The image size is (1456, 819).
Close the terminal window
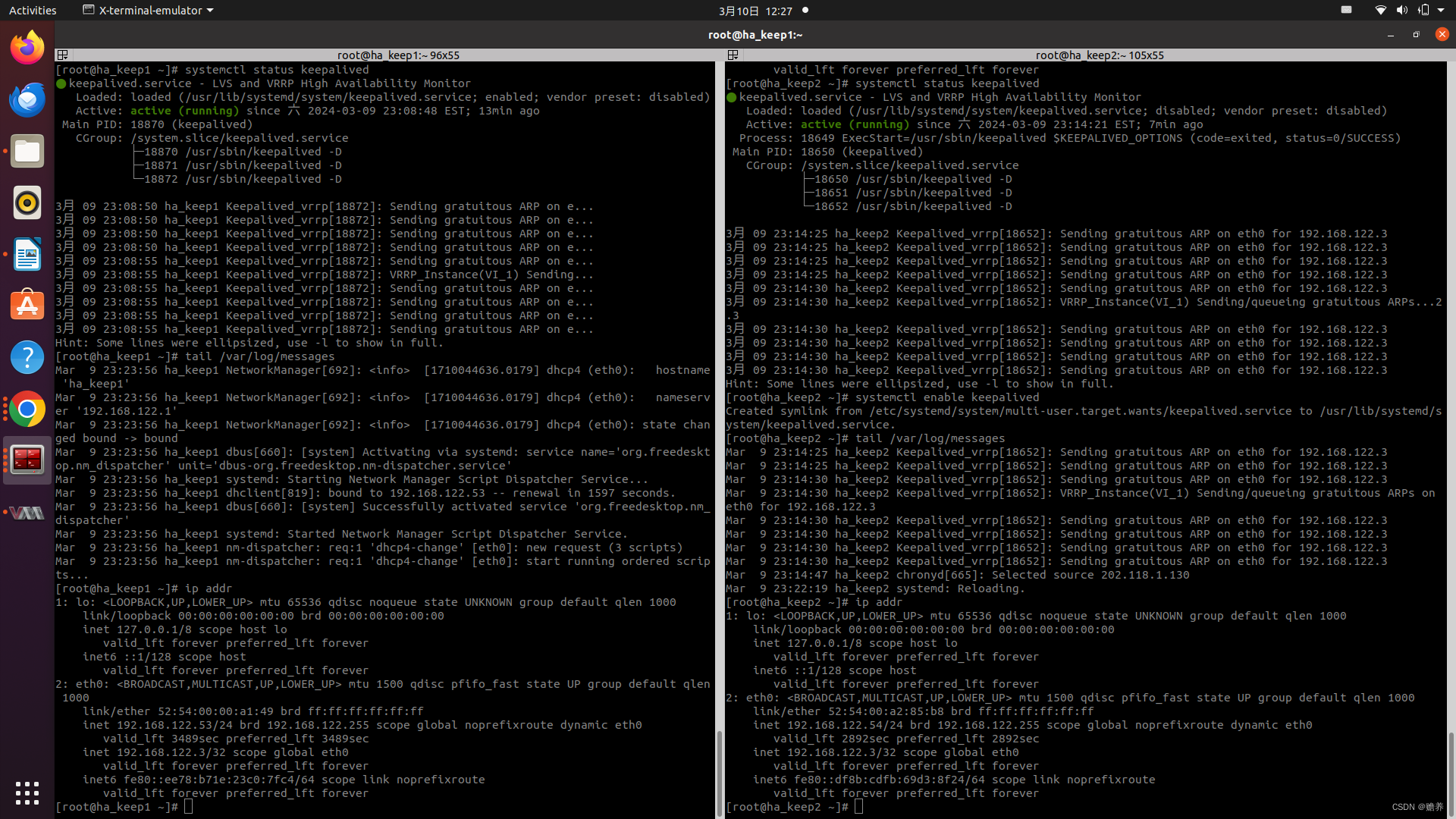coord(1442,35)
